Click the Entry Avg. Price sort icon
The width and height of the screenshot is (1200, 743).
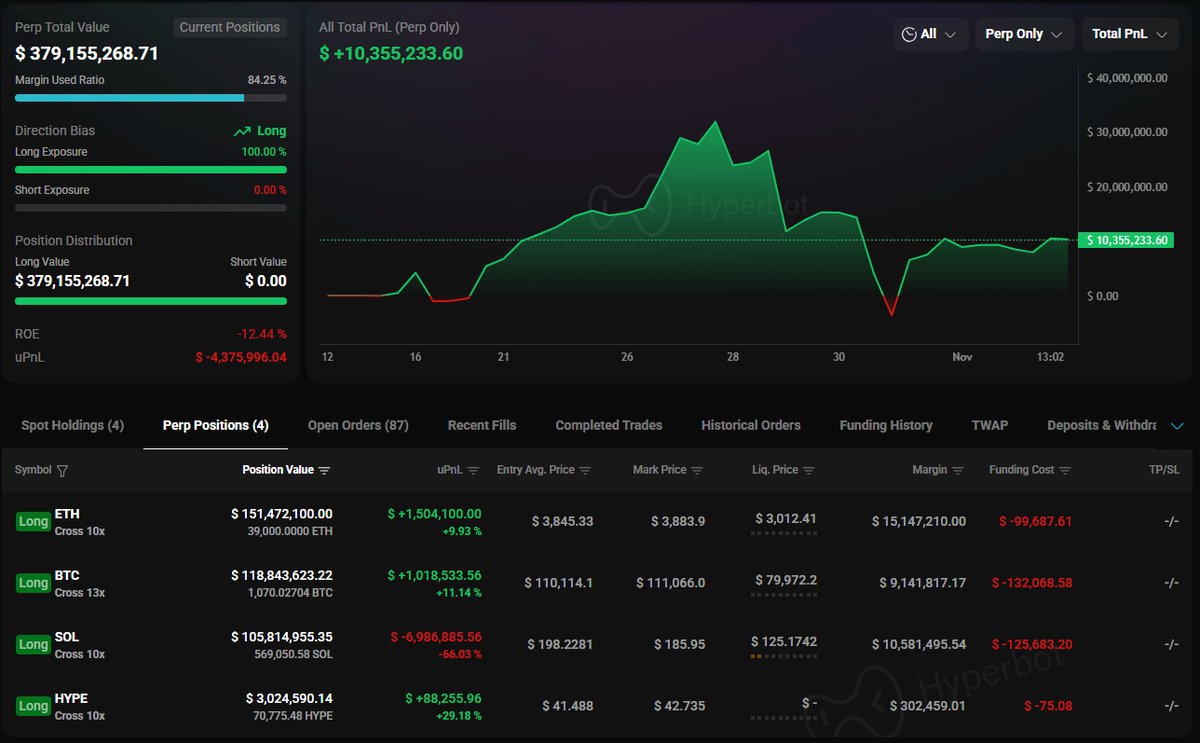point(585,471)
